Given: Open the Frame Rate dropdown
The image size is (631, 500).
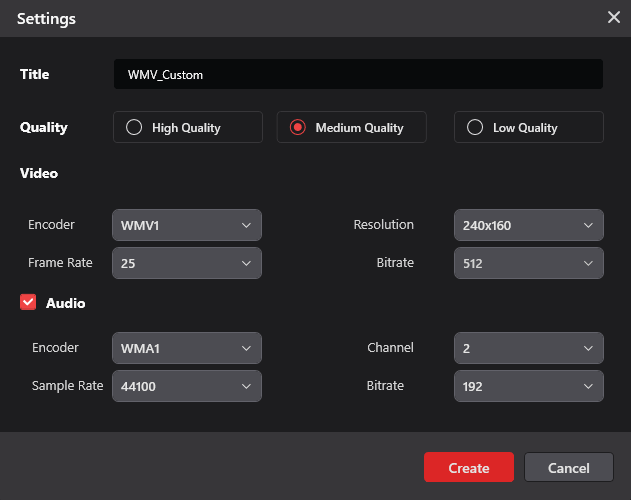Looking at the screenshot, I should coord(187,263).
